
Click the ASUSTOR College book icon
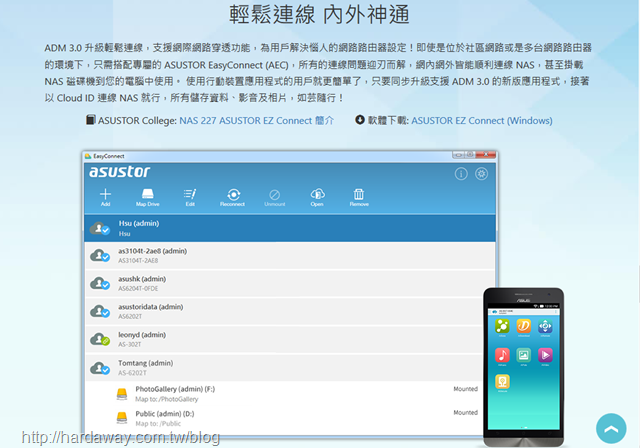point(91,120)
